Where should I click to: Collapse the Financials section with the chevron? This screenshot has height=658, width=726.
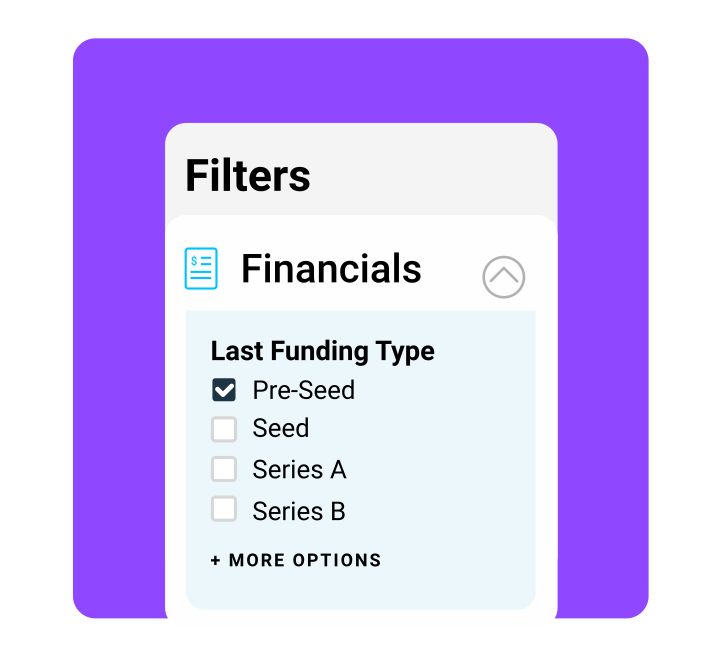(503, 276)
